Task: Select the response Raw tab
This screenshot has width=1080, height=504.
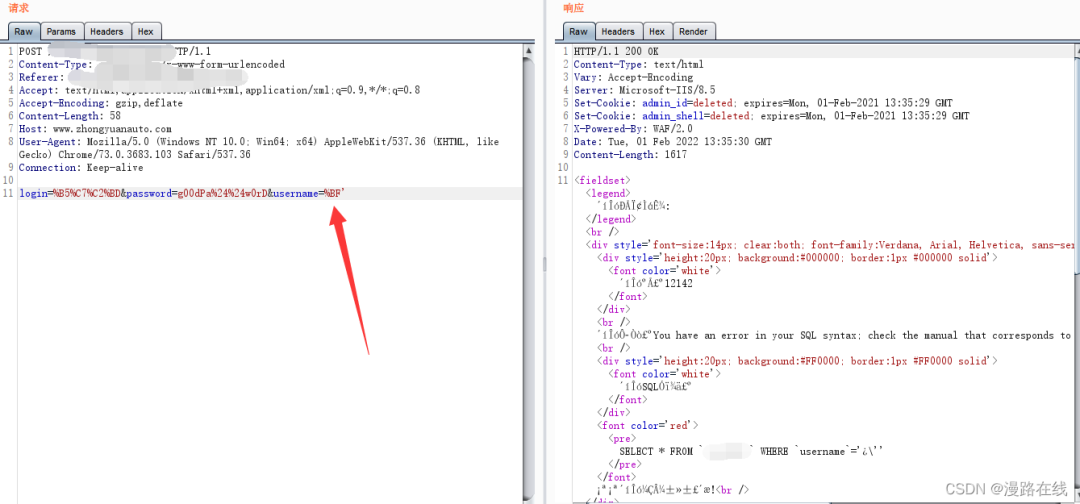Action: (579, 32)
